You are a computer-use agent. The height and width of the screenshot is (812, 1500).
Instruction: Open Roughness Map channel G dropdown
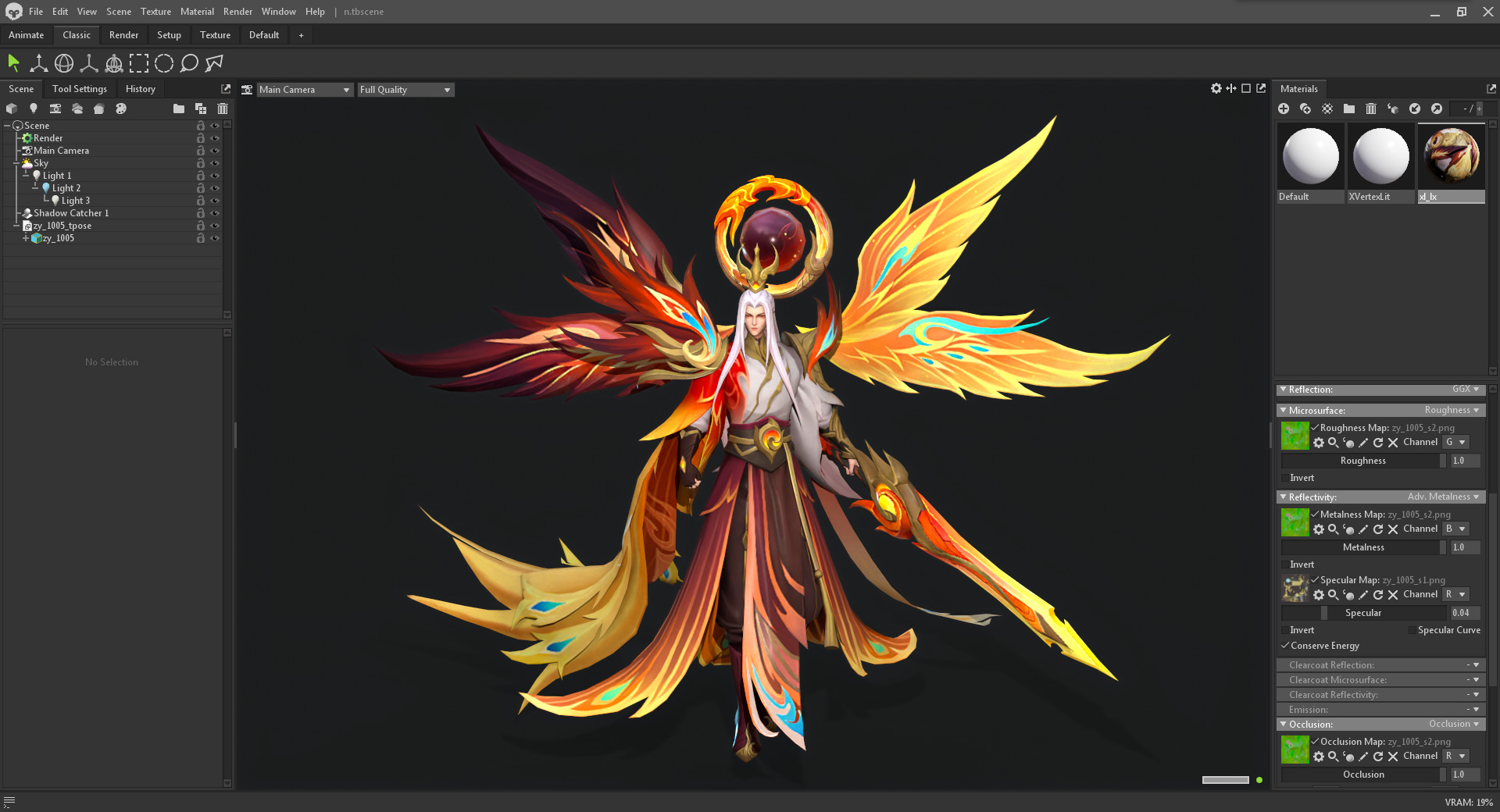[1456, 443]
